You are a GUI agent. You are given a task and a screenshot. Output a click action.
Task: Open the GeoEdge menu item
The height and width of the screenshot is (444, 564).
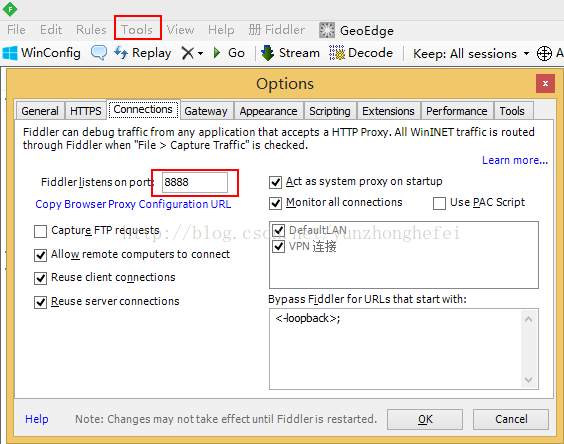(x=356, y=30)
